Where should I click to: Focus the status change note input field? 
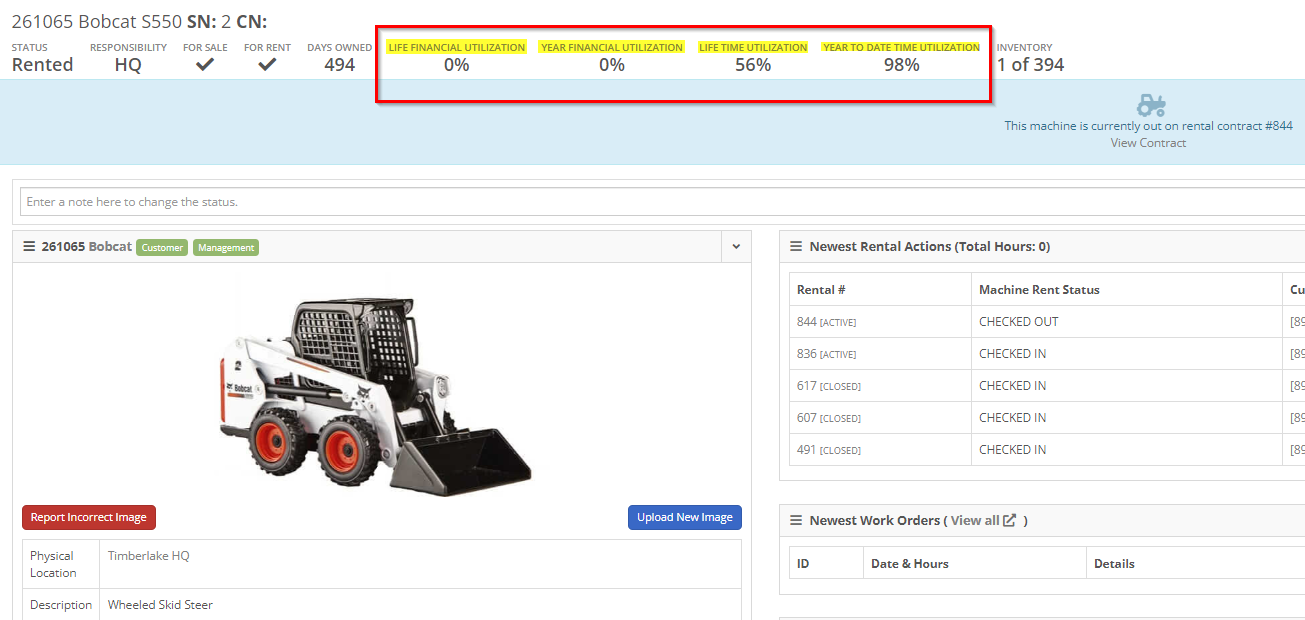[662, 202]
